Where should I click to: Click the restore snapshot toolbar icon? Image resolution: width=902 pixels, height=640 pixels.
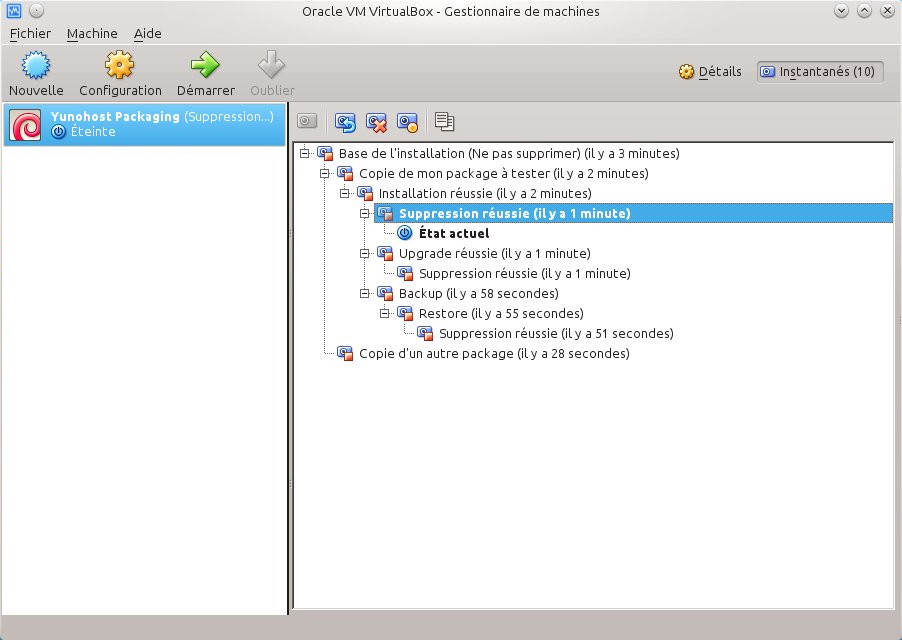point(345,122)
